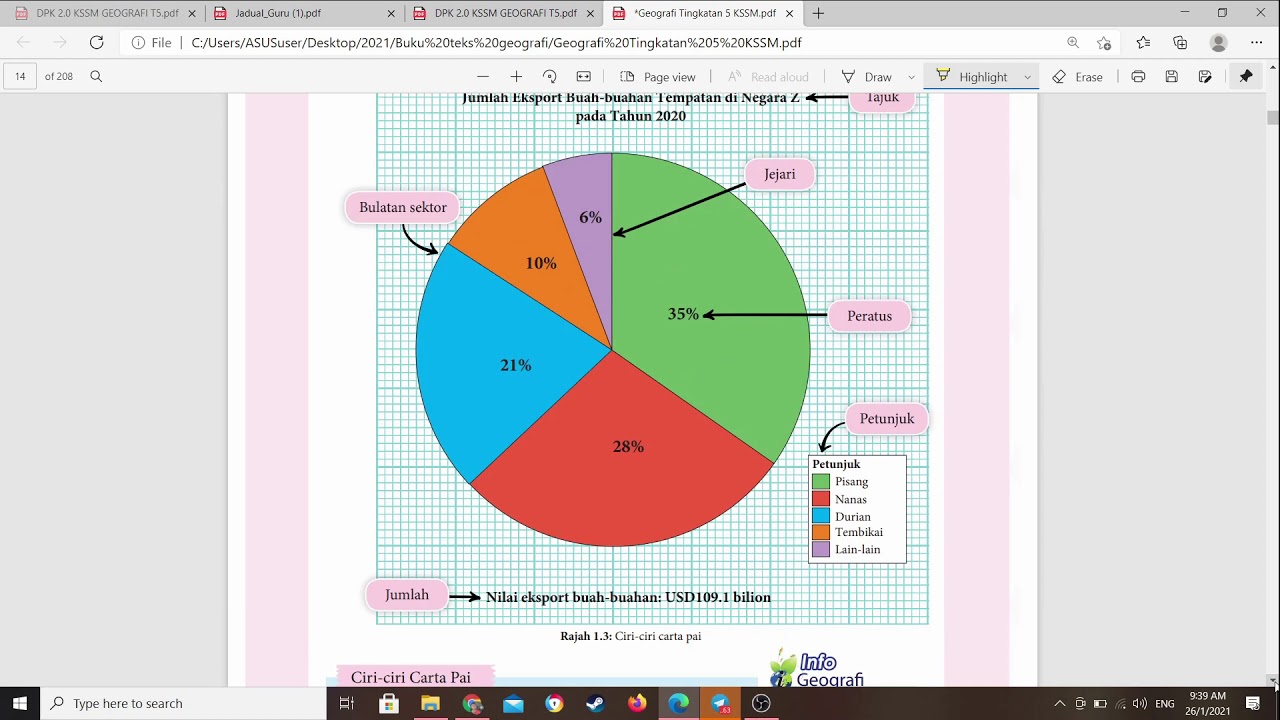Open the Collections icon in the browser toolbar
Image resolution: width=1280 pixels, height=720 pixels.
pyautogui.click(x=1180, y=43)
